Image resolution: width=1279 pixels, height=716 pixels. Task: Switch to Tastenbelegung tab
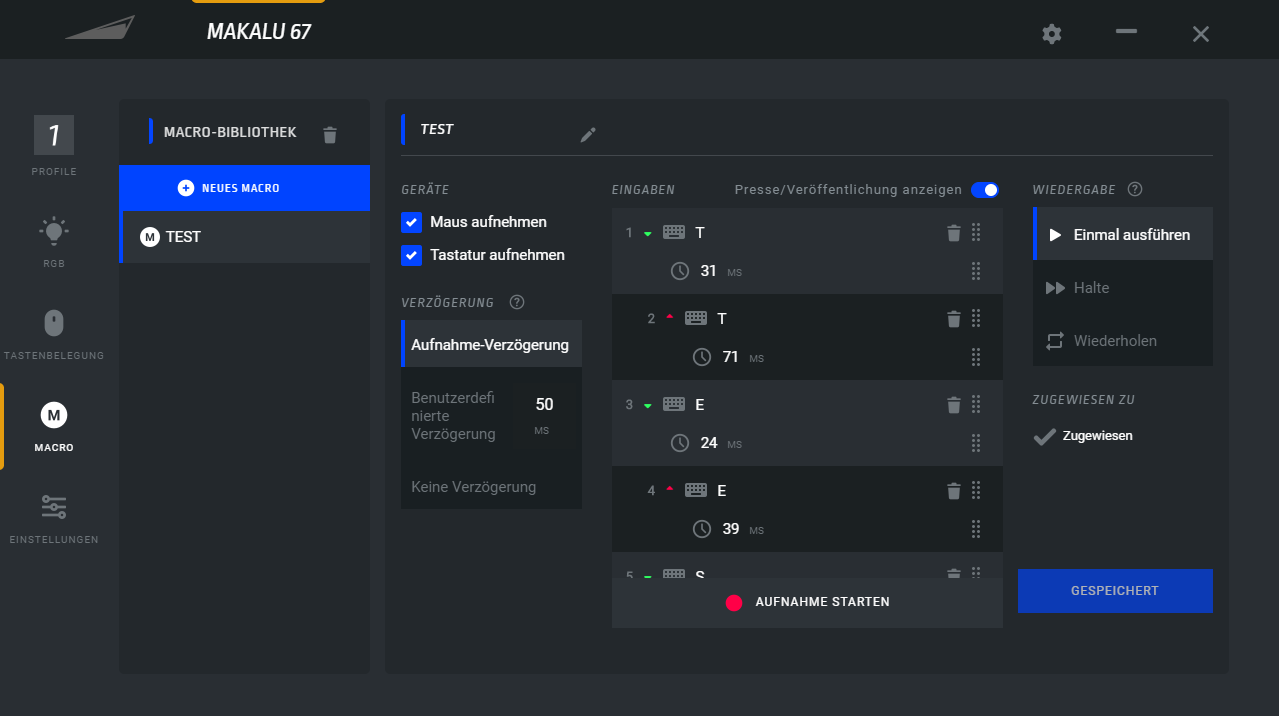click(x=54, y=333)
